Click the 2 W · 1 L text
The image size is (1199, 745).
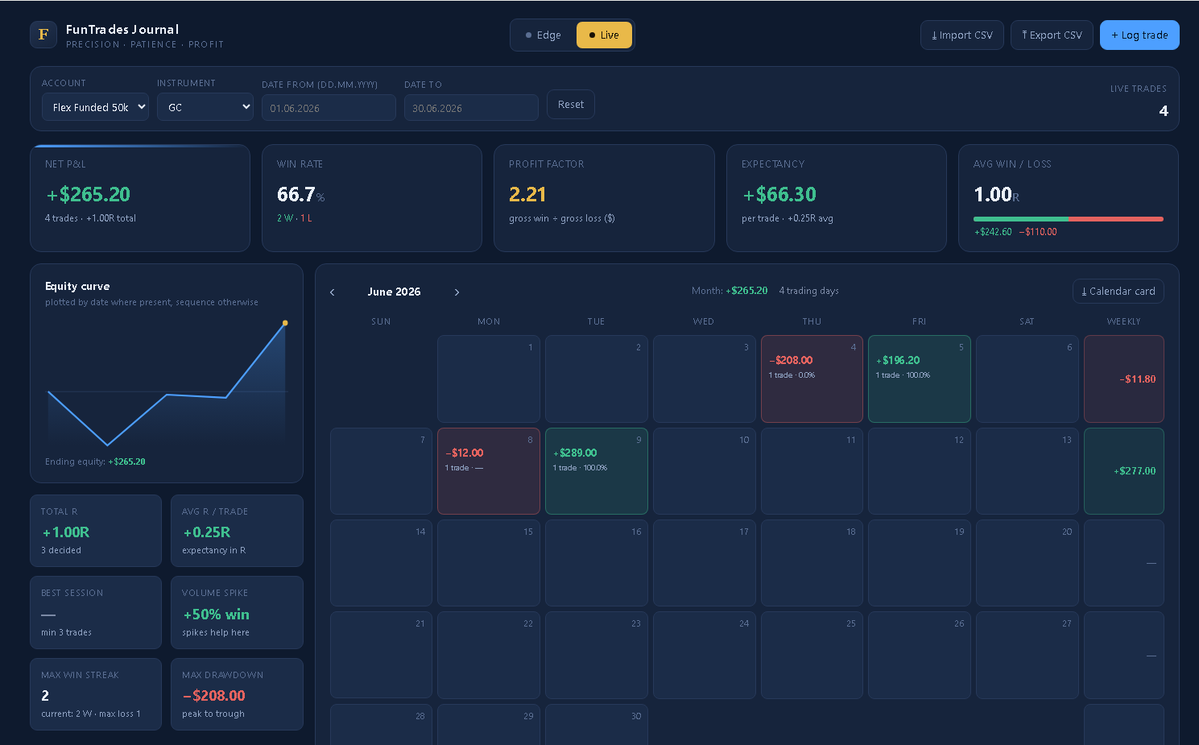(x=294, y=218)
